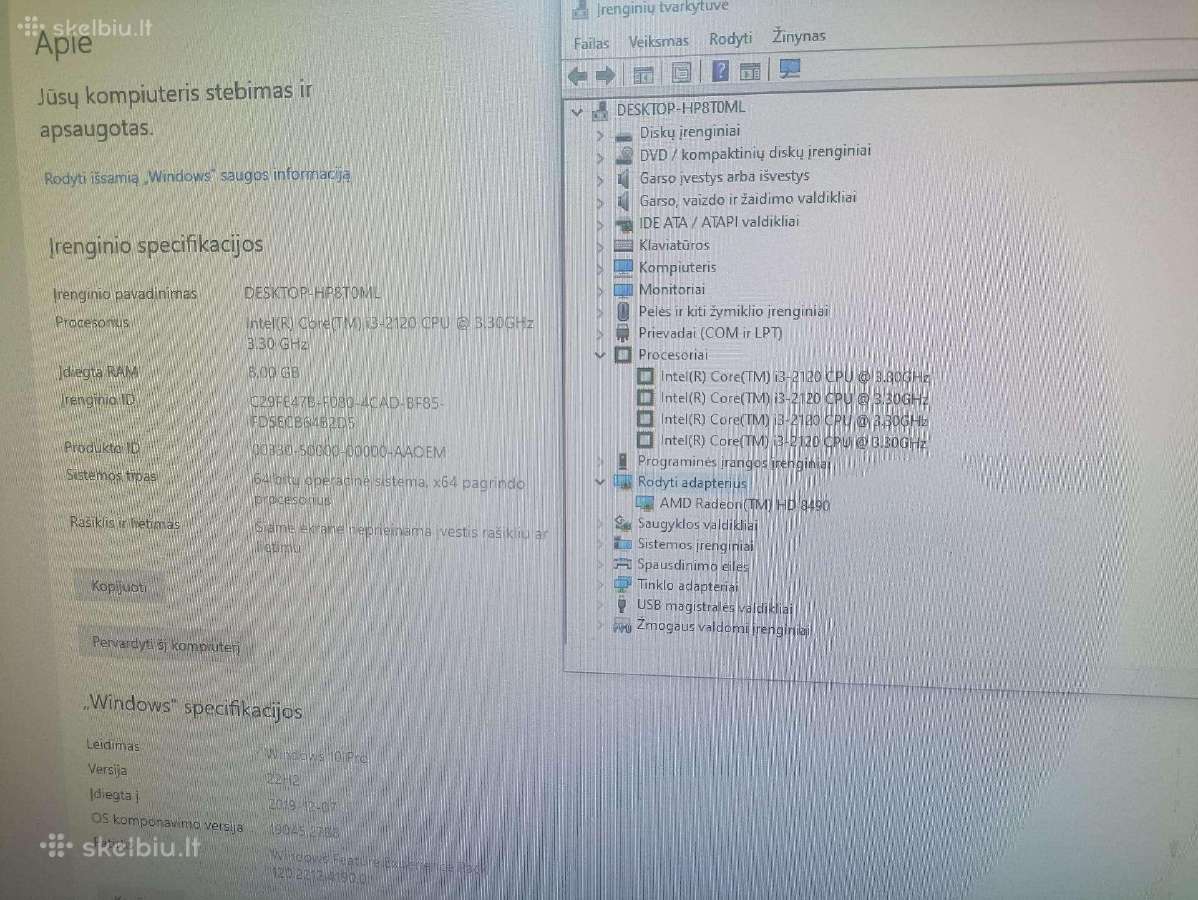
Task: Select the IDE ATA / ATAPI valdikliai row
Action: click(x=719, y=222)
